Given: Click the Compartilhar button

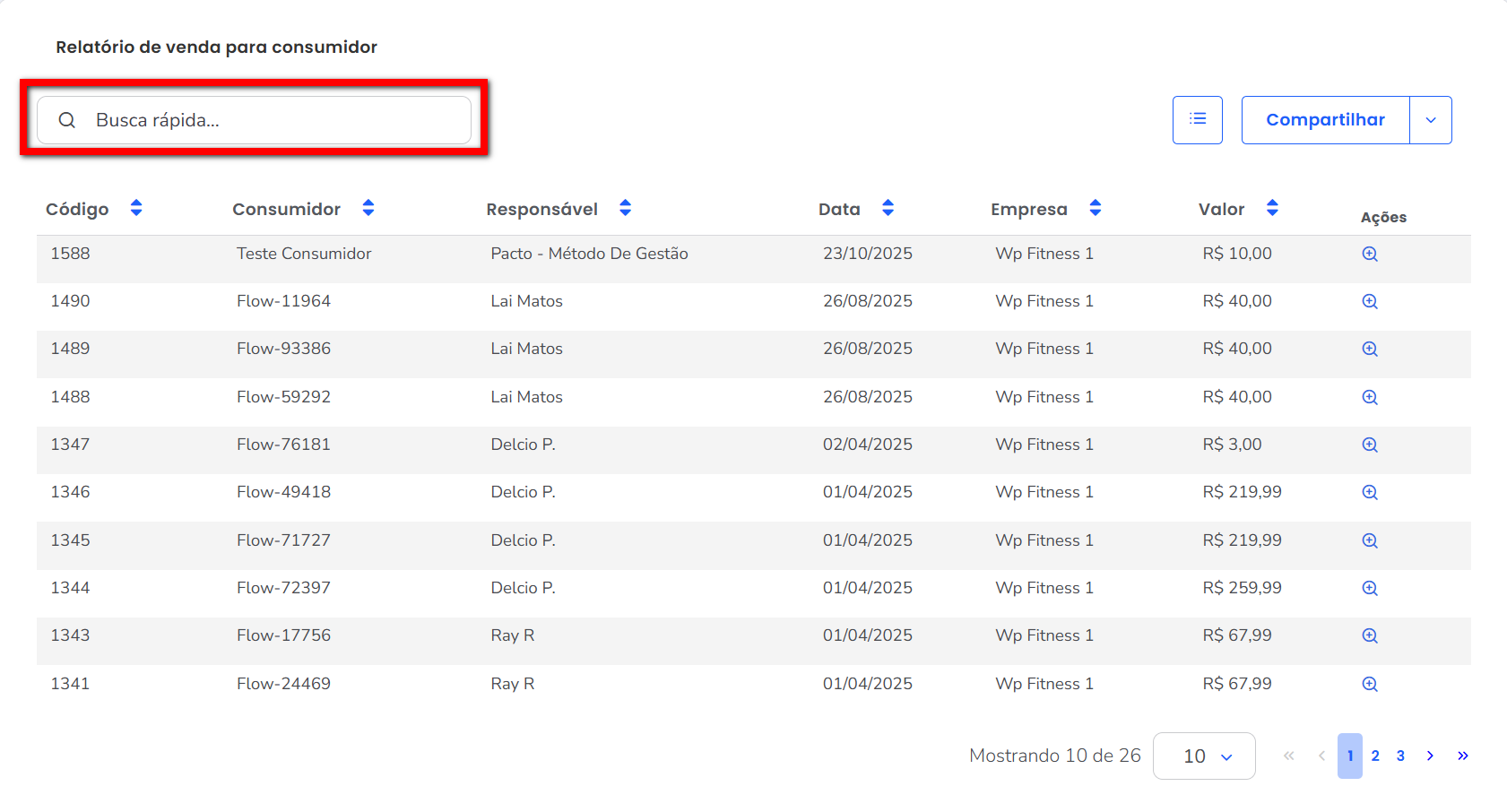Looking at the screenshot, I should tap(1325, 120).
